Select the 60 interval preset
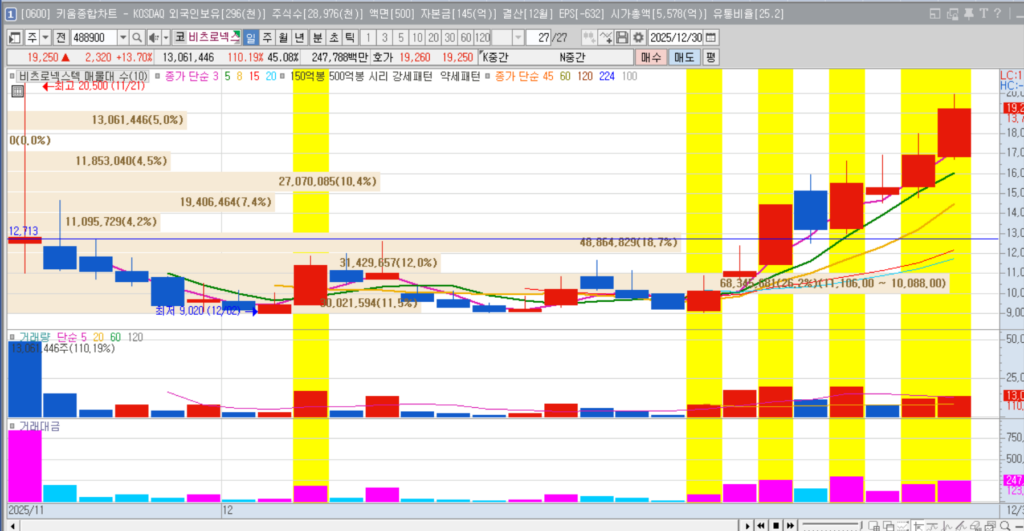Viewport: 1024px width, 531px height. click(x=466, y=37)
